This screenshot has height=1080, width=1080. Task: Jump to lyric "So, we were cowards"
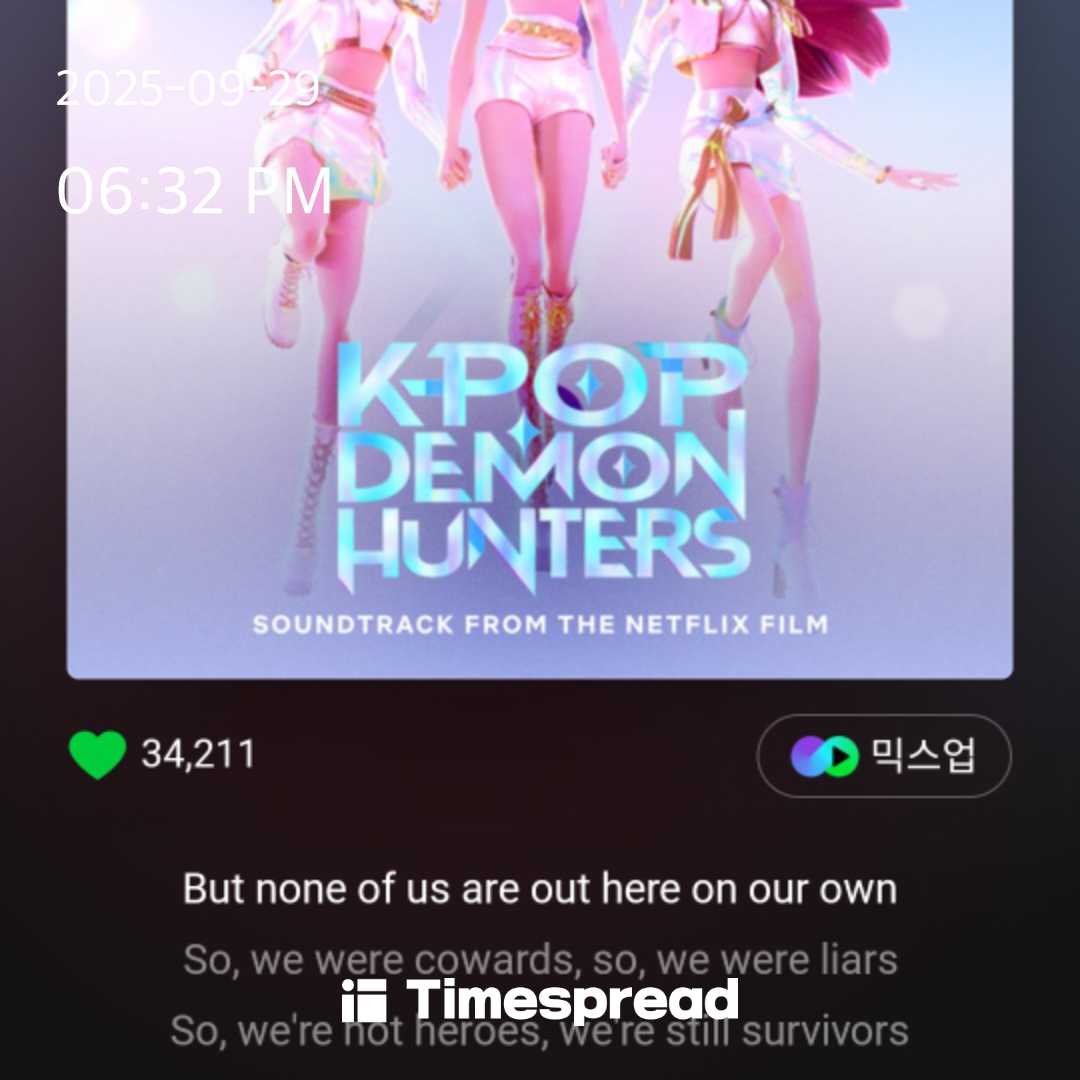coord(540,959)
